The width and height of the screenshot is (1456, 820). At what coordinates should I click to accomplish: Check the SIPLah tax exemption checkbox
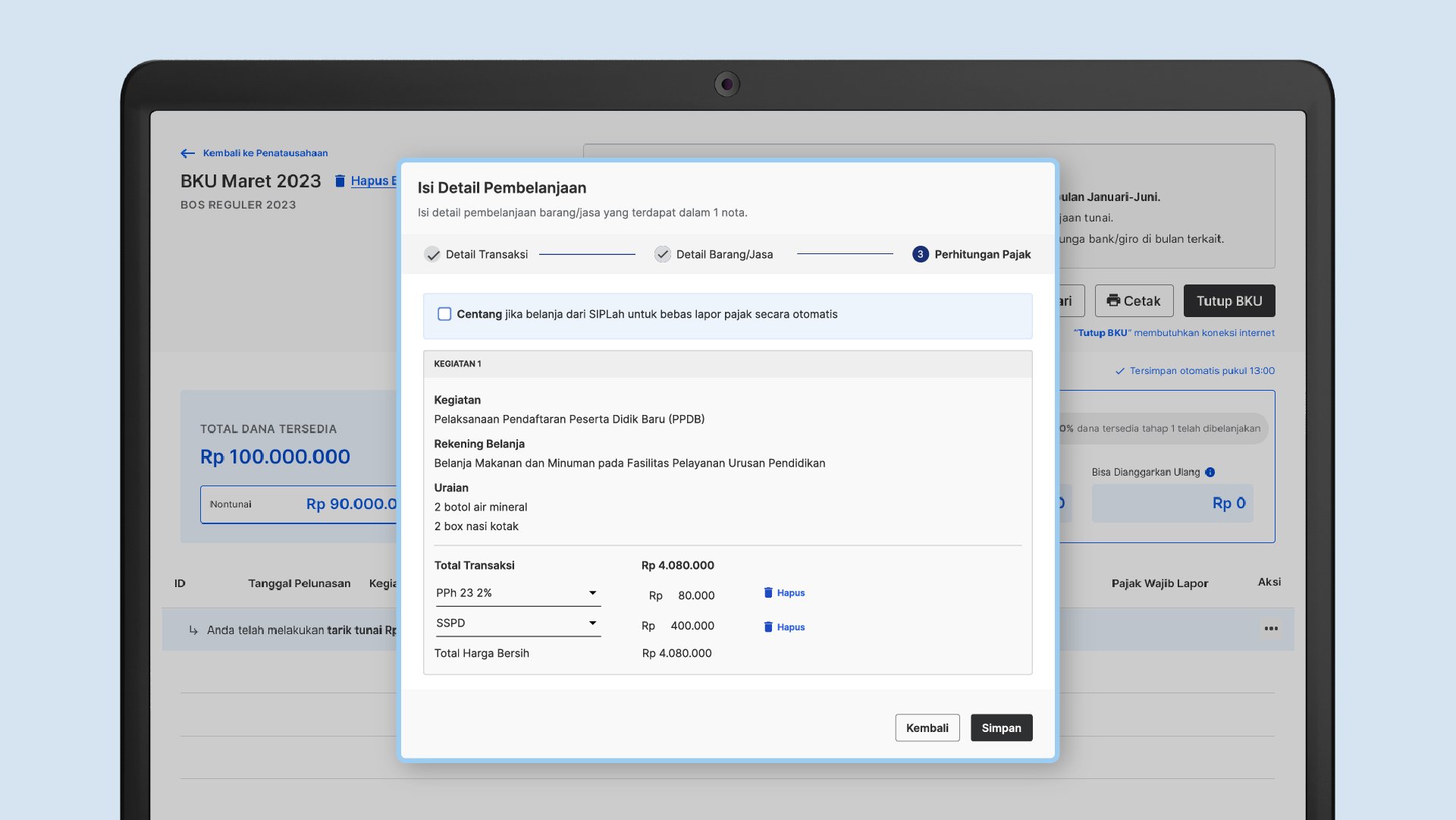(x=444, y=314)
